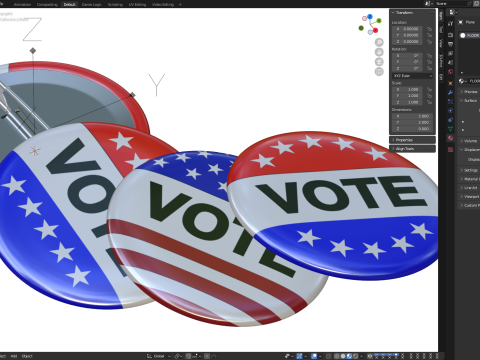
Task: Click the Location Z value field
Action: [x=408, y=42]
